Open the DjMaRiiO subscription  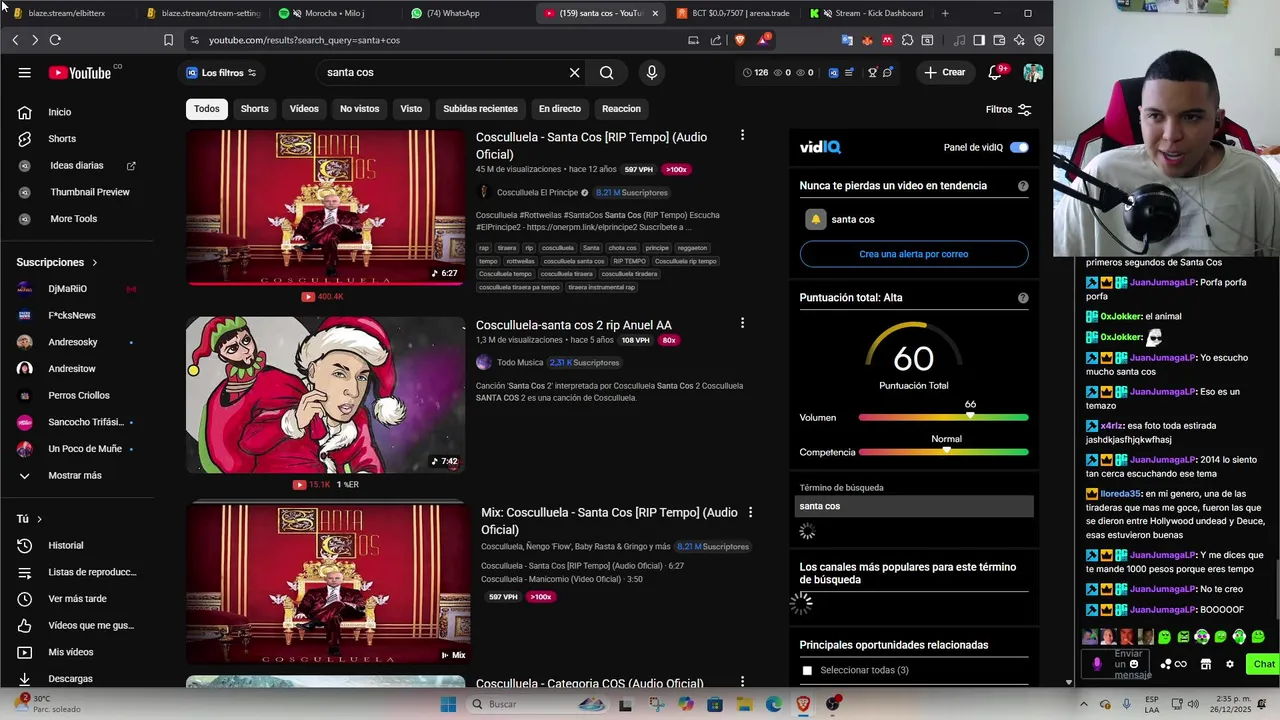click(68, 289)
